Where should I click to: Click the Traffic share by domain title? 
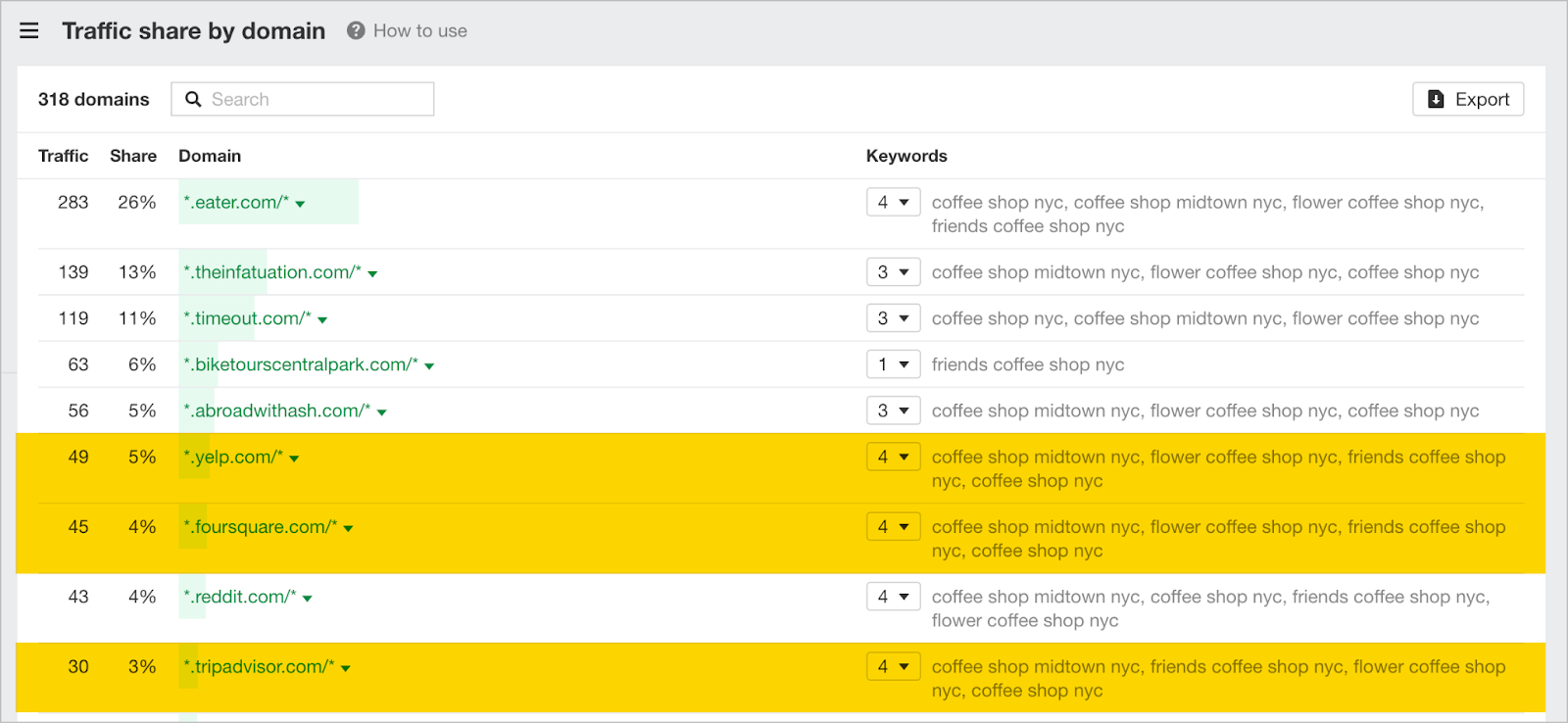click(194, 30)
